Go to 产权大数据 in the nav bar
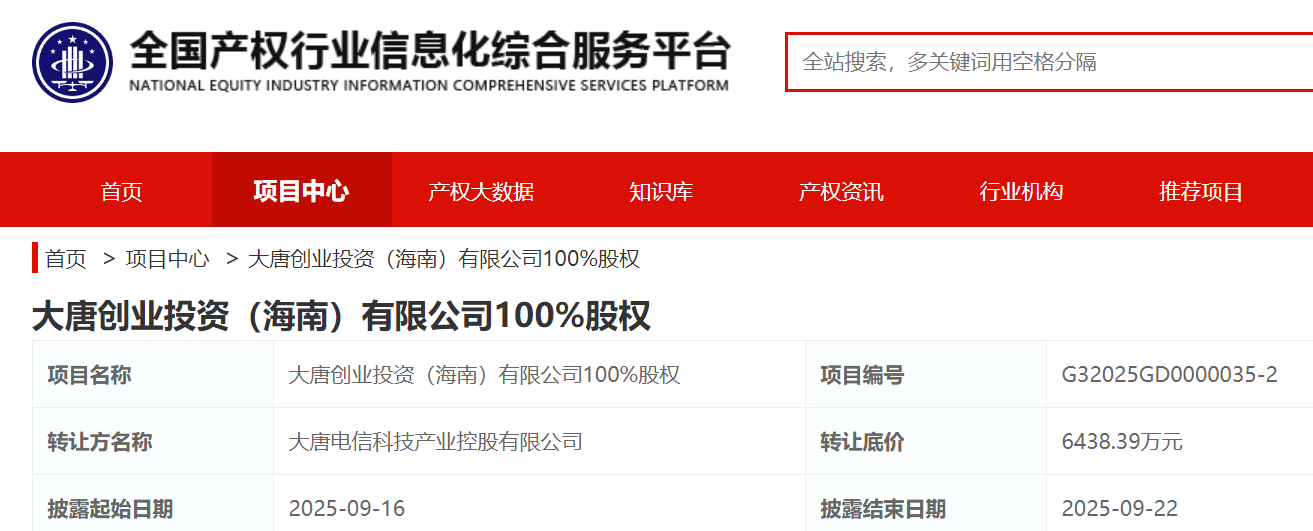This screenshot has height=531, width=1313. point(481,191)
